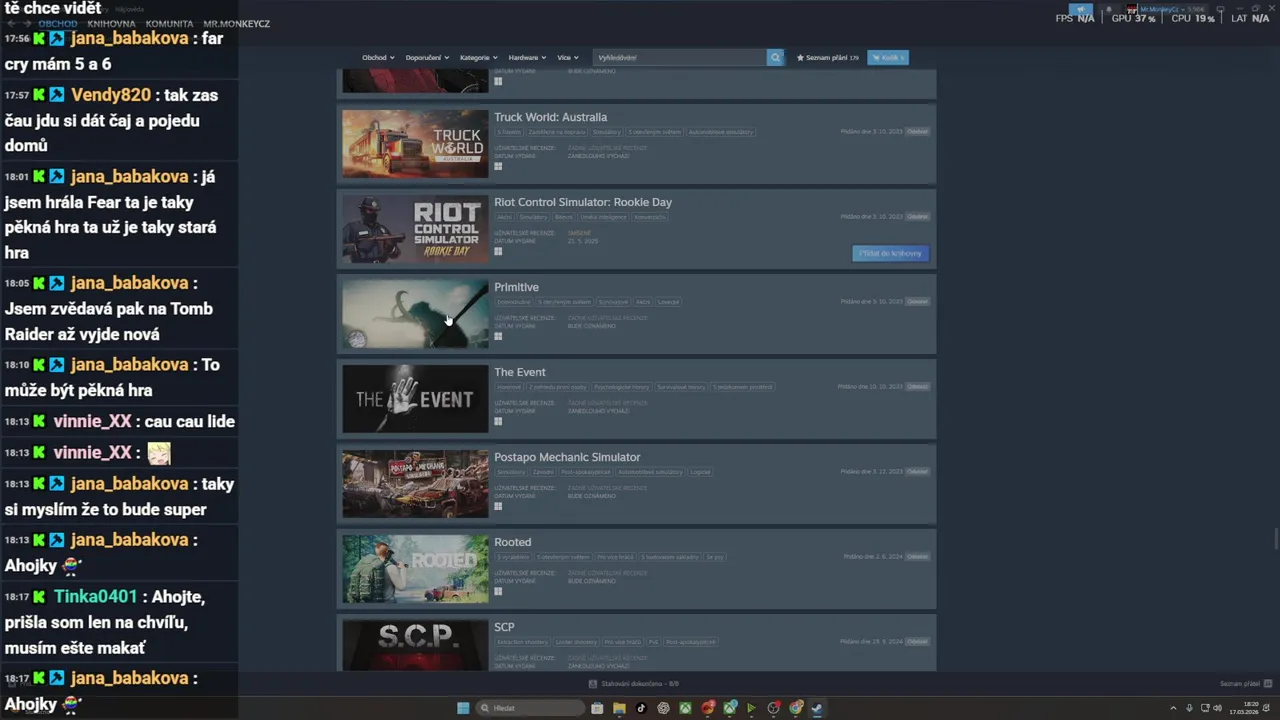Click the Primitive mammoth thumbnail

tap(415, 314)
